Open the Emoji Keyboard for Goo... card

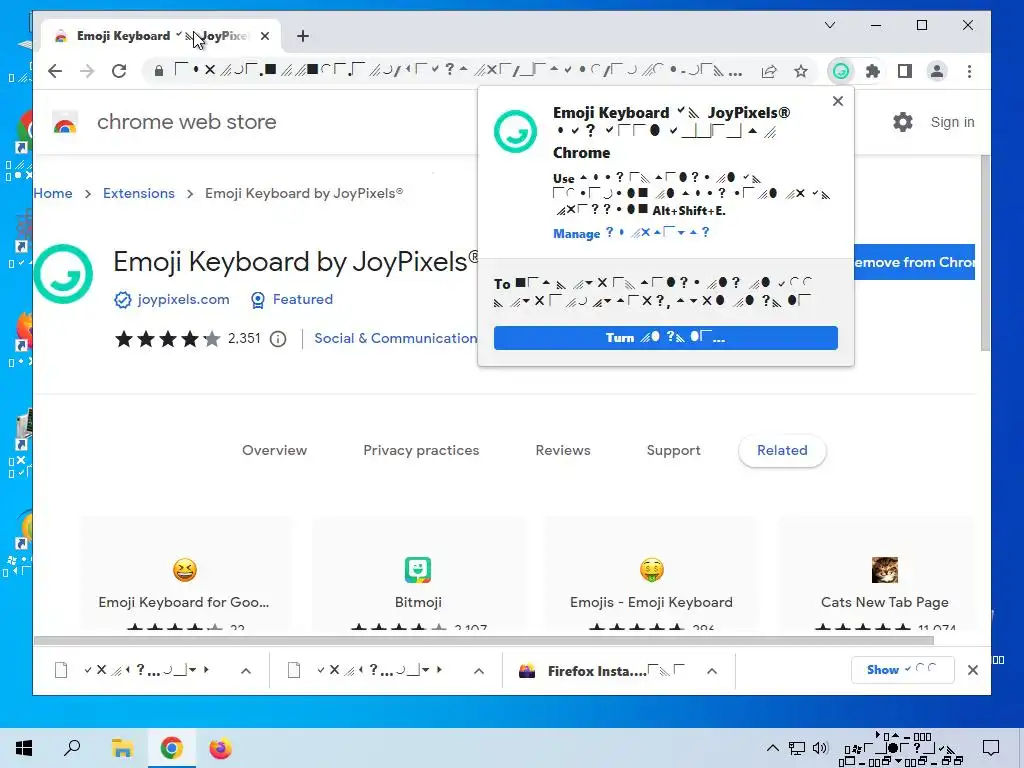click(x=185, y=573)
